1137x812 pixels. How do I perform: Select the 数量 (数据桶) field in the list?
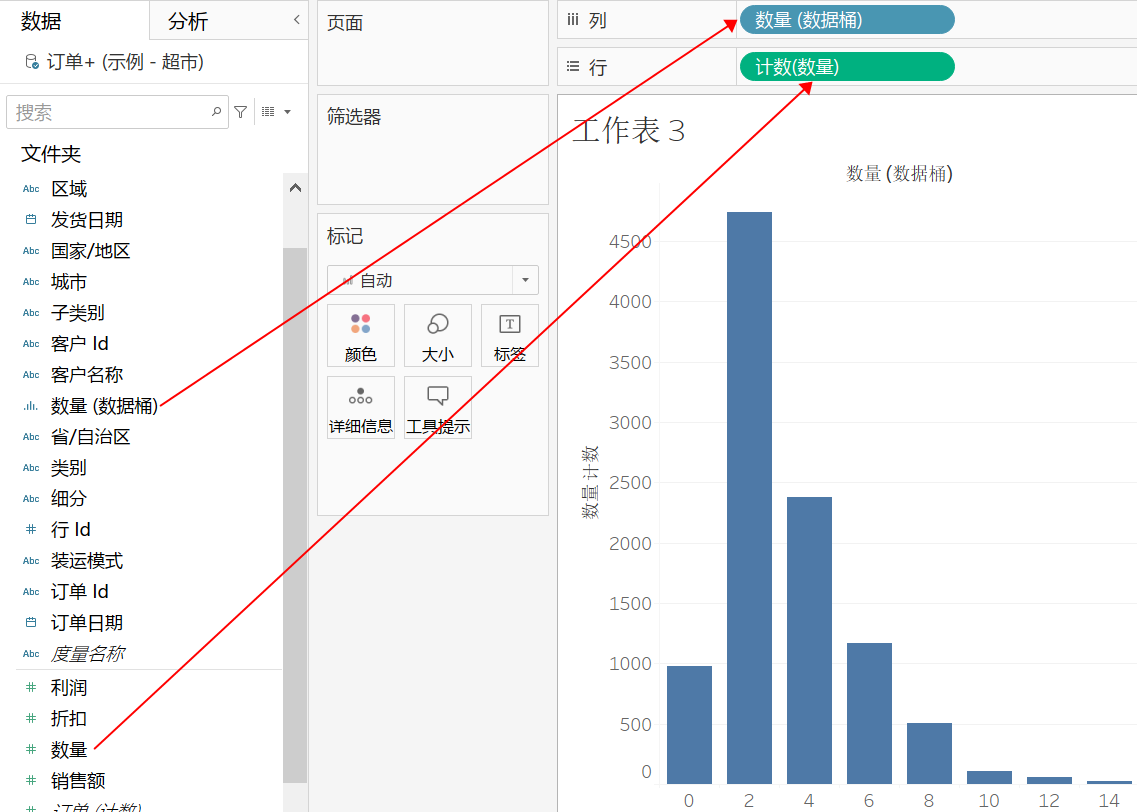(104, 406)
